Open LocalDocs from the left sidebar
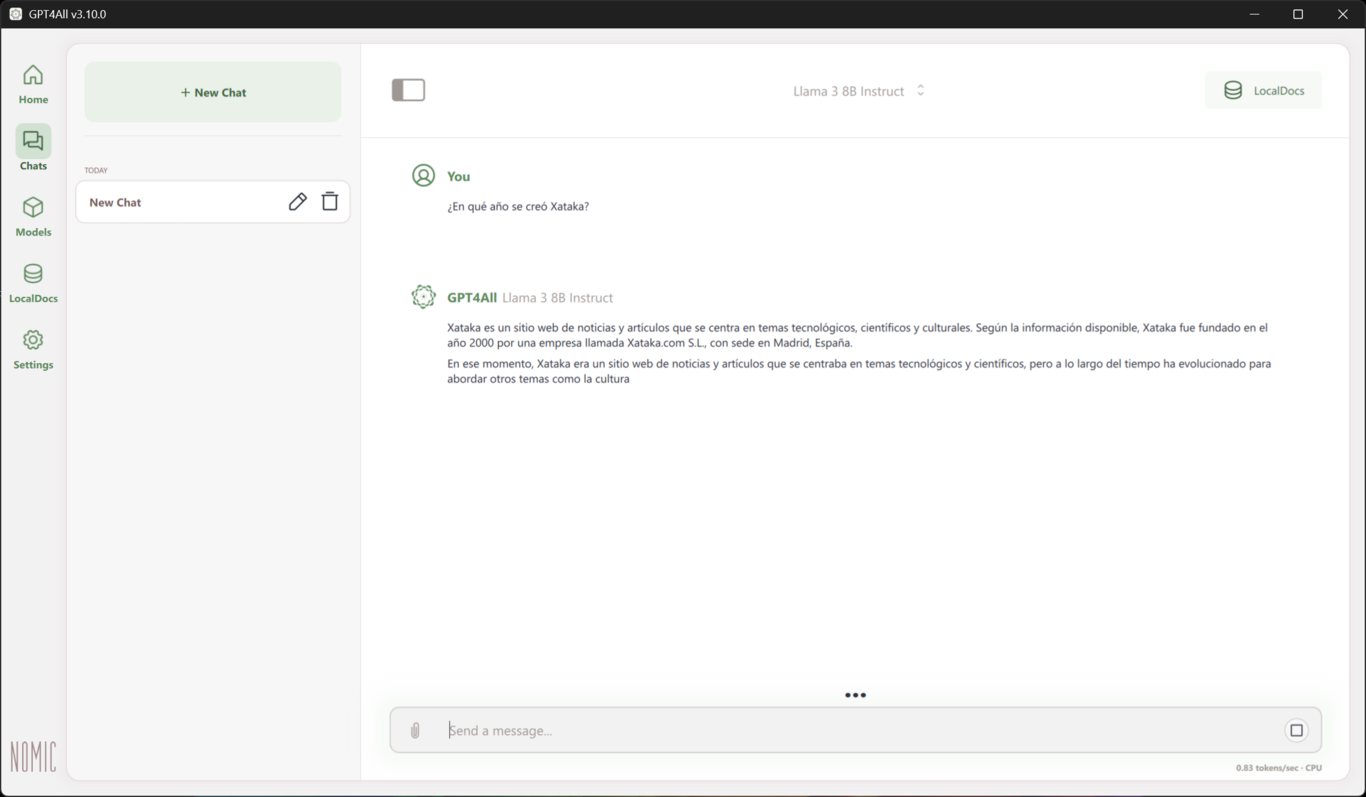 (33, 282)
